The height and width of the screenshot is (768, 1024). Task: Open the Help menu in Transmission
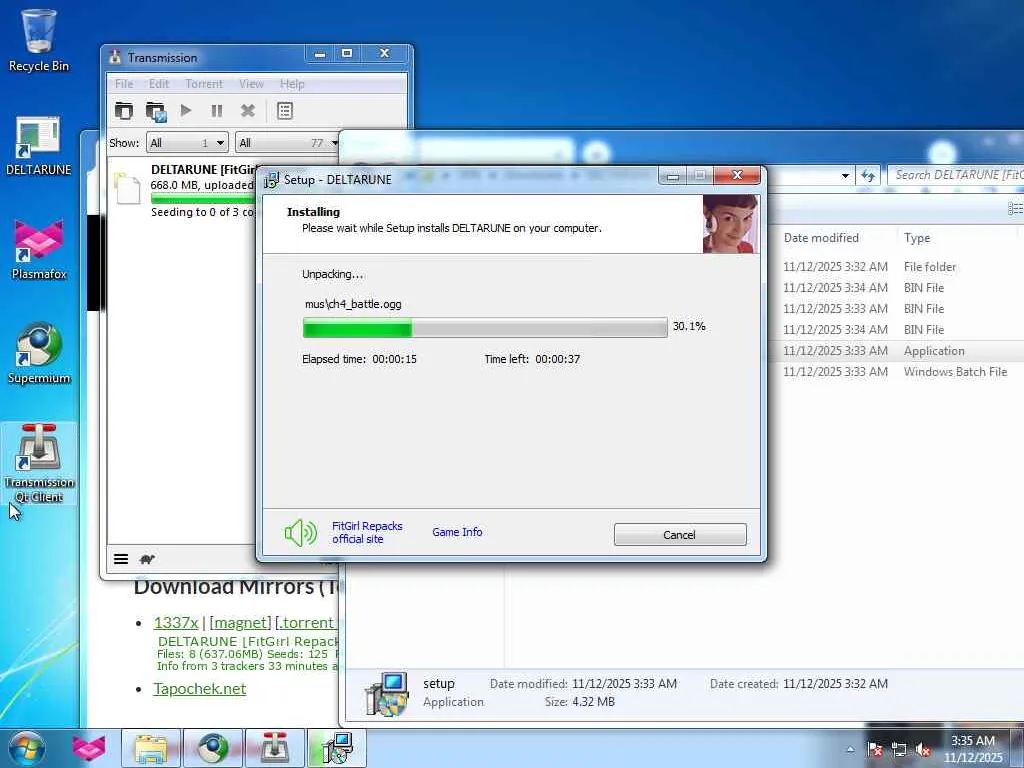292,84
